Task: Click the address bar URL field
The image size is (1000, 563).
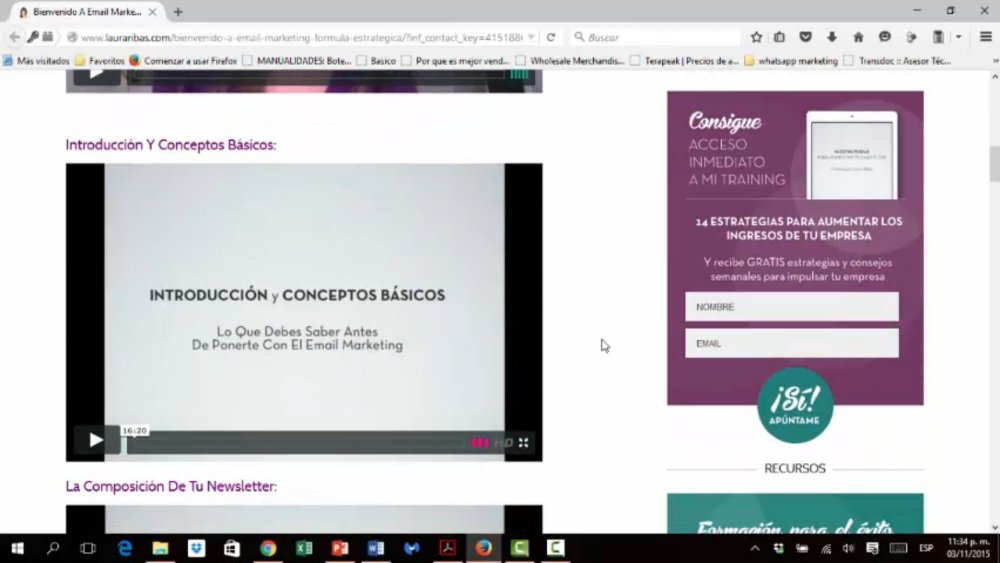Action: pyautogui.click(x=300, y=38)
